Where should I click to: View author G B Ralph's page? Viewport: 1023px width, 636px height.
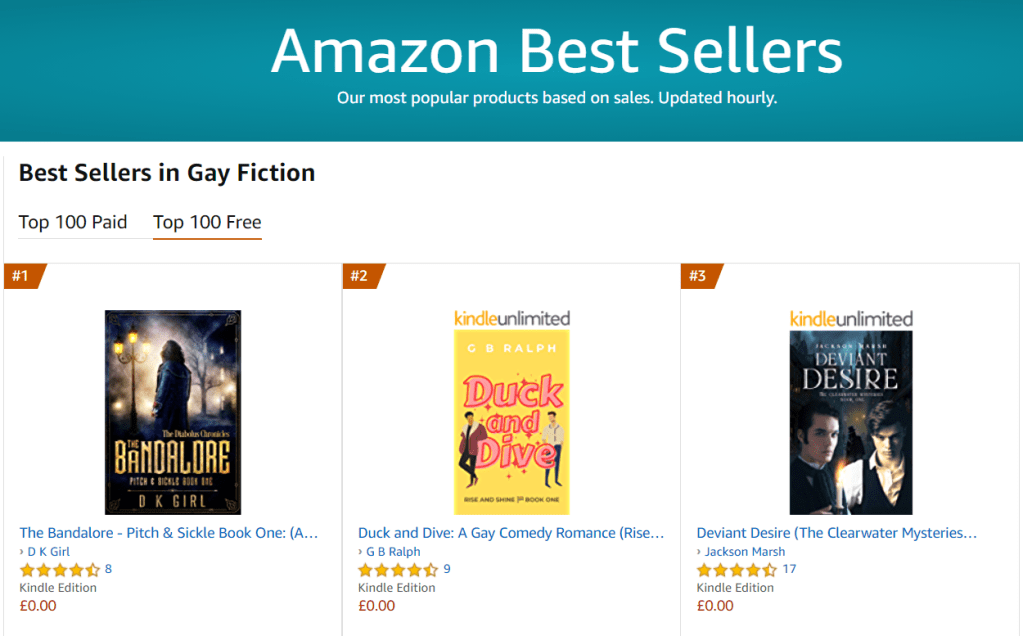click(392, 552)
